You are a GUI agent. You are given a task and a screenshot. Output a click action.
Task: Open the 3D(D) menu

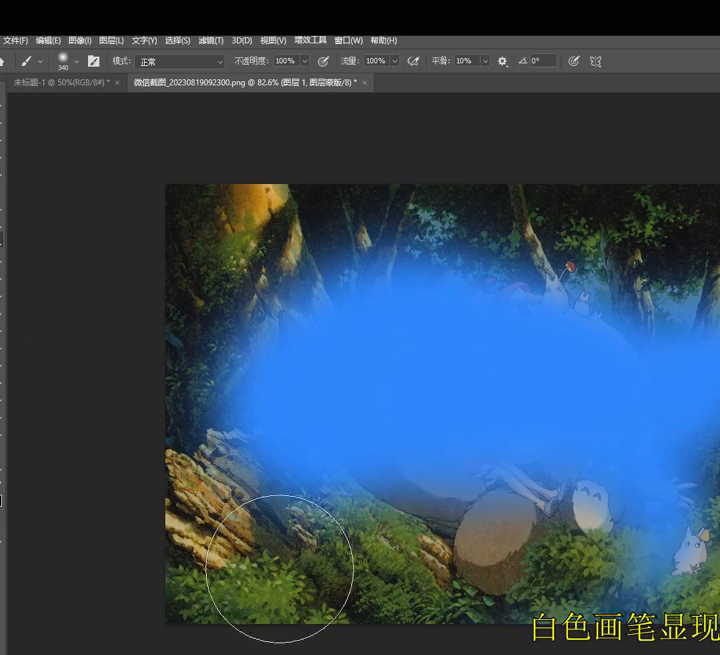coord(242,41)
